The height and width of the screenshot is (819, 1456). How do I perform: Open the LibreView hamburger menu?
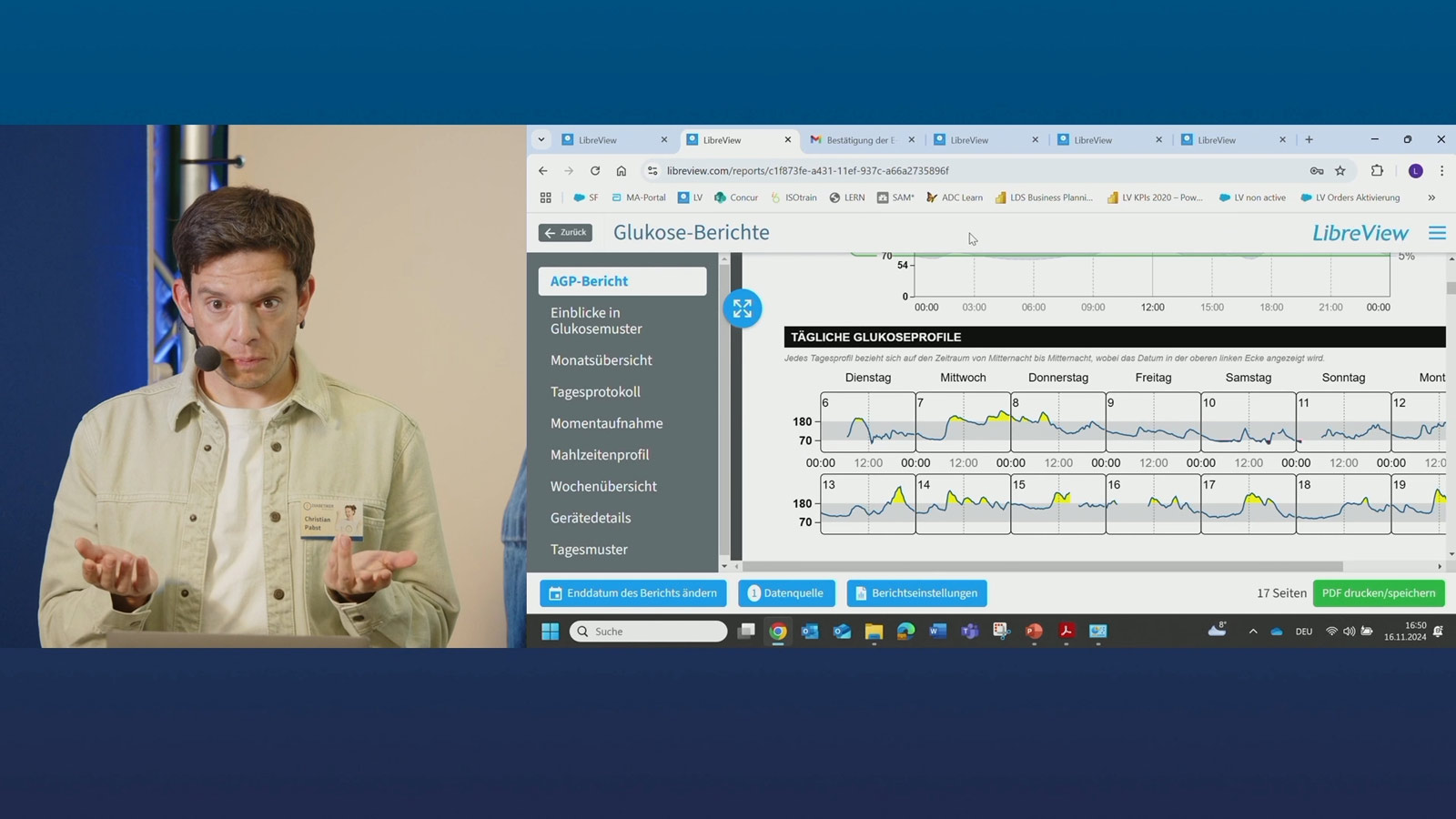tap(1437, 233)
